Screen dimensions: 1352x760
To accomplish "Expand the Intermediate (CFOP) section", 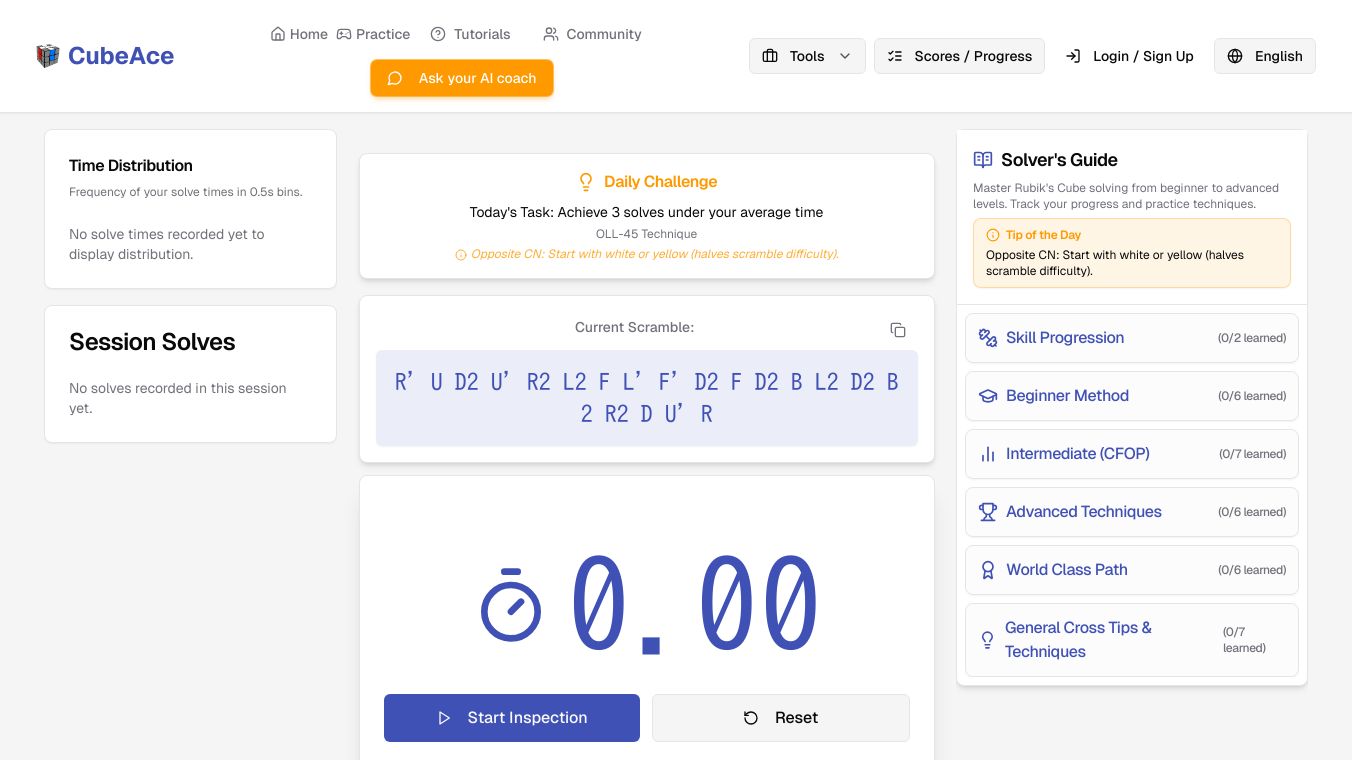I will (1131, 454).
